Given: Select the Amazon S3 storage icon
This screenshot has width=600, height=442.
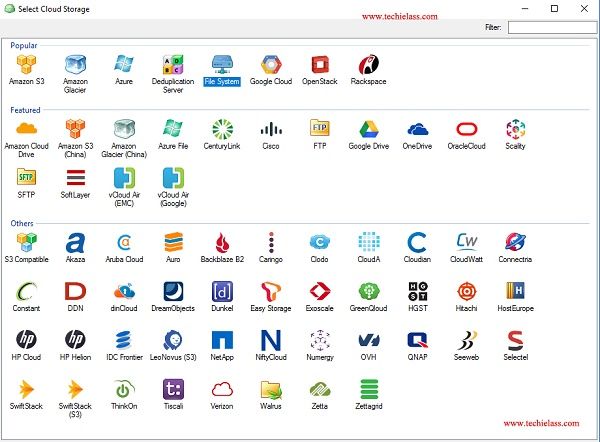Looking at the screenshot, I should tap(26, 64).
